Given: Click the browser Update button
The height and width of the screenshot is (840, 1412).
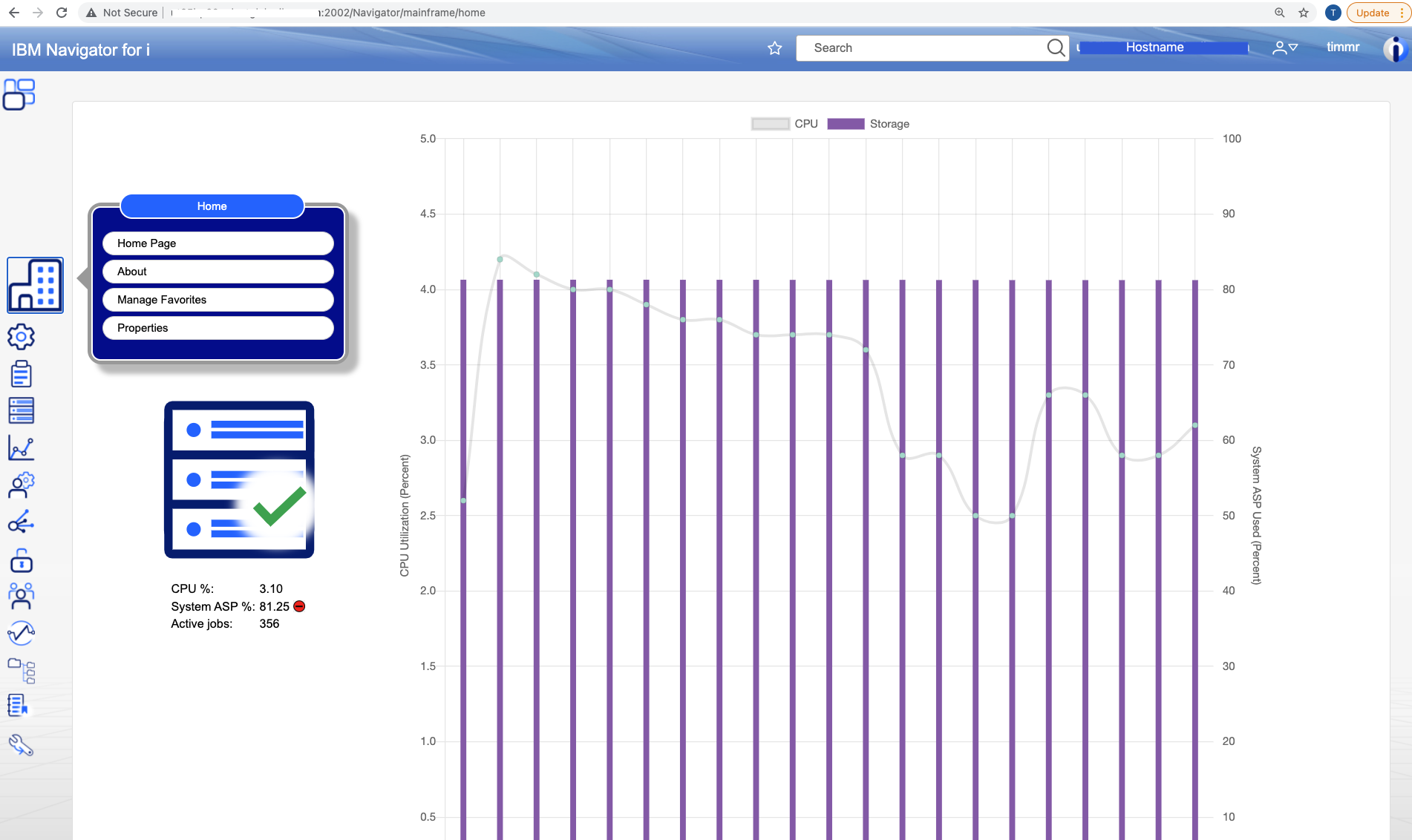Looking at the screenshot, I should coord(1377,13).
